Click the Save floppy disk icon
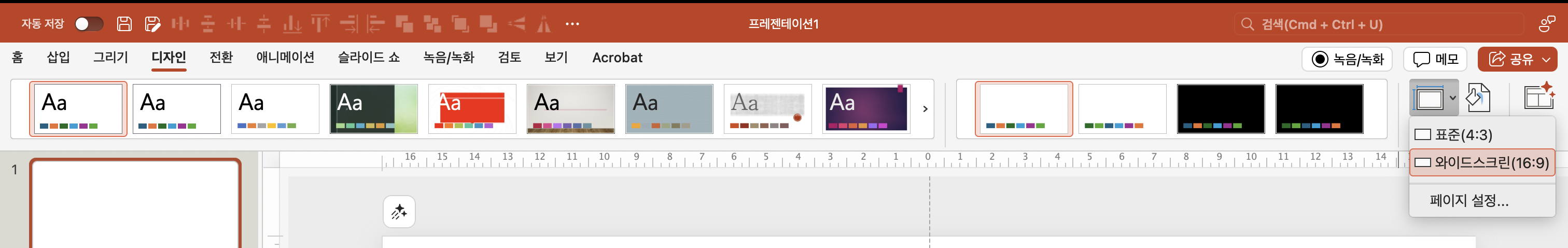This screenshot has height=248, width=1568. 124,24
